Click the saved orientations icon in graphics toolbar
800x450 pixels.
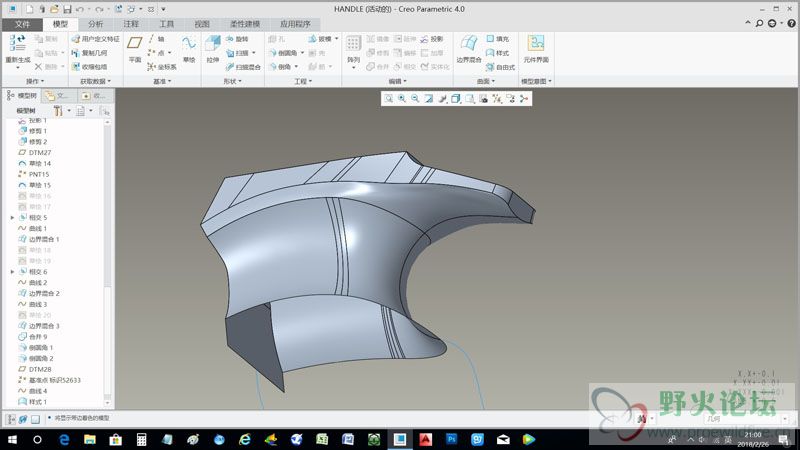pyautogui.click(x=470, y=98)
